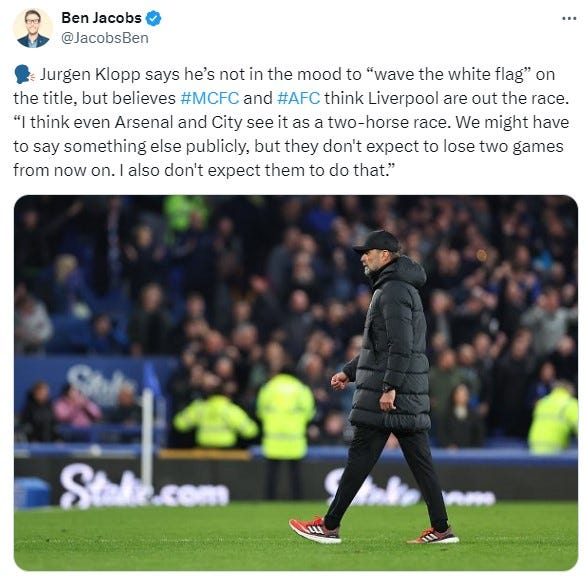Open the #AFC hashtag
Image resolution: width=585 pixels, height=576 pixels.
click(298, 98)
